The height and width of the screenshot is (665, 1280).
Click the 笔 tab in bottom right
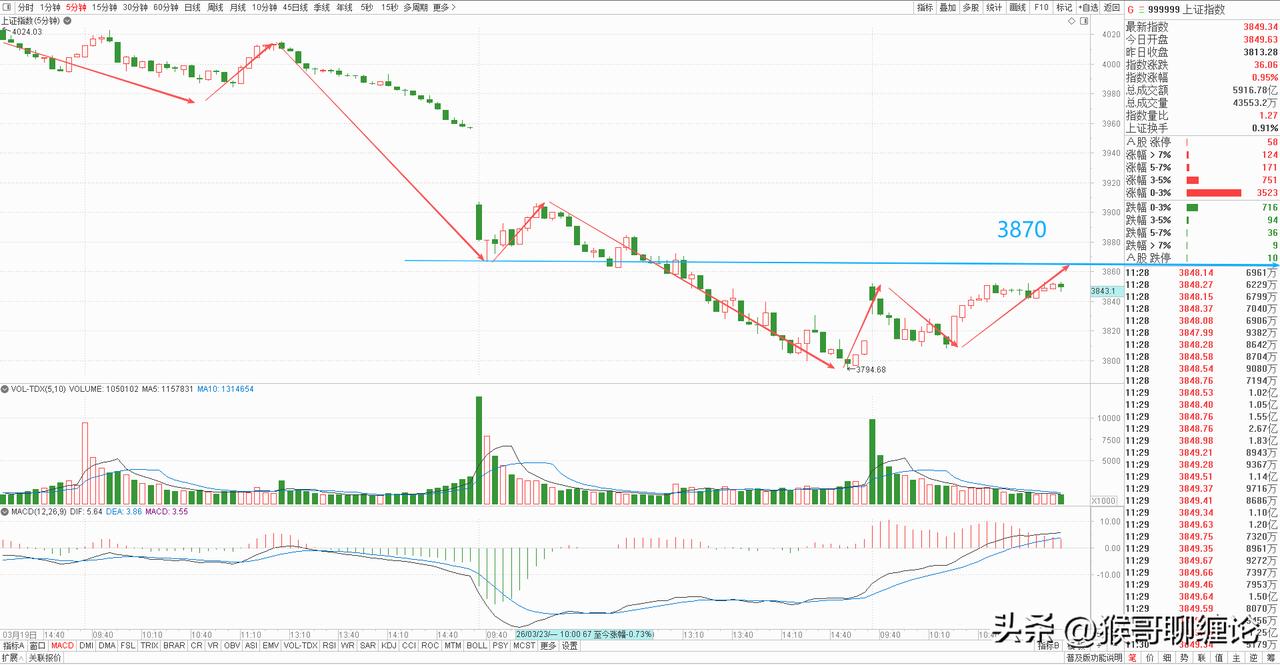(1133, 658)
